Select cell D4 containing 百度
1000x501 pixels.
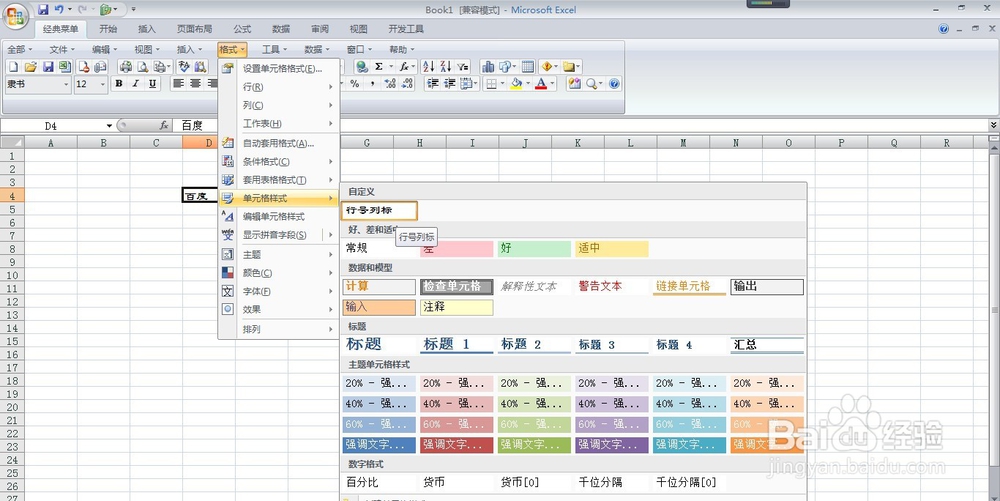(x=200, y=196)
